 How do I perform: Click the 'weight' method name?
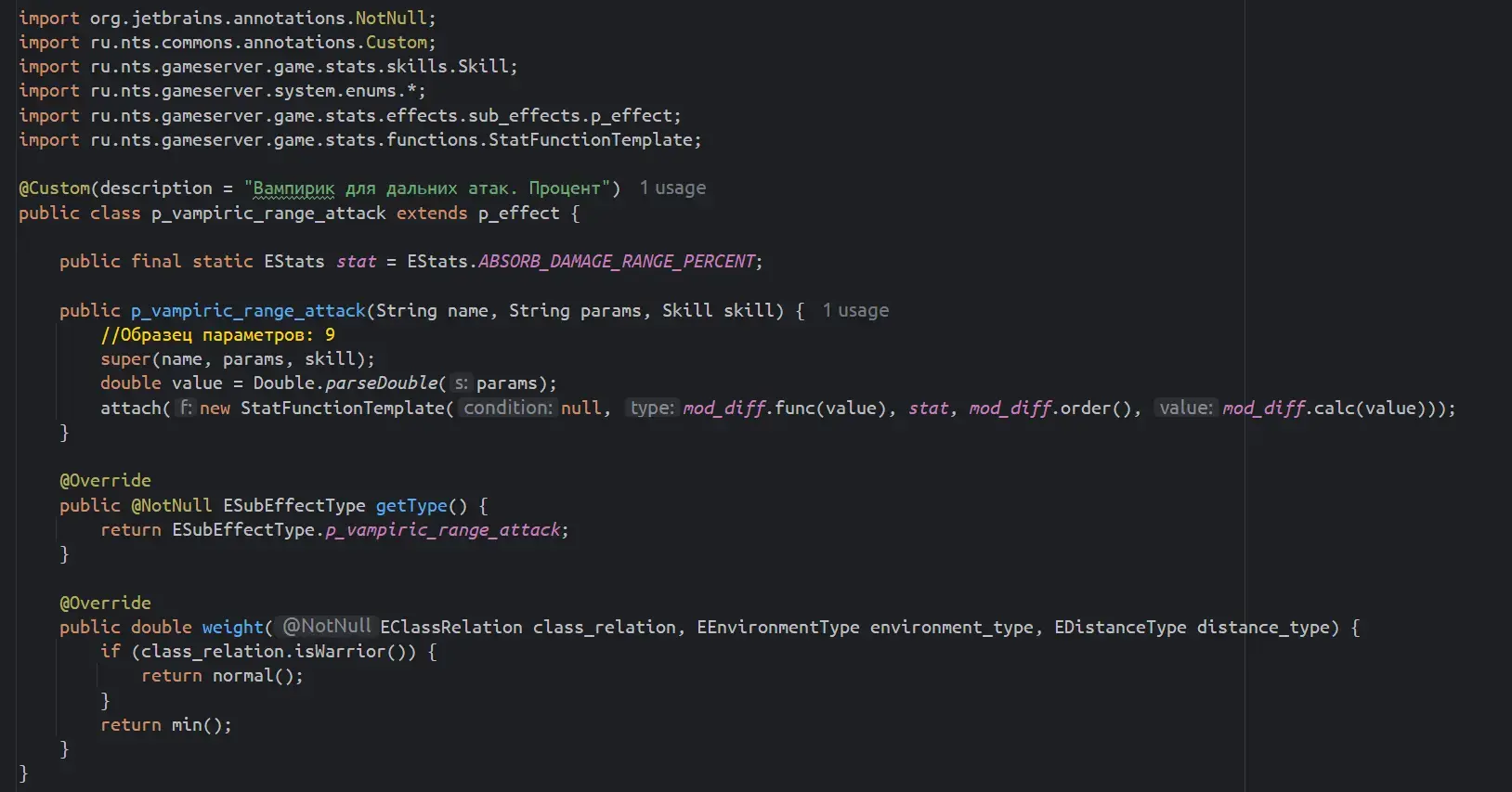click(233, 628)
